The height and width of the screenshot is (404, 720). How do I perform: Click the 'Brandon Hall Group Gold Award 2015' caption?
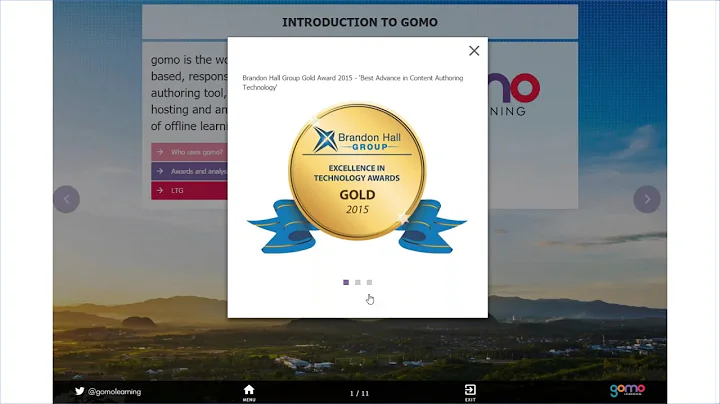coord(353,83)
